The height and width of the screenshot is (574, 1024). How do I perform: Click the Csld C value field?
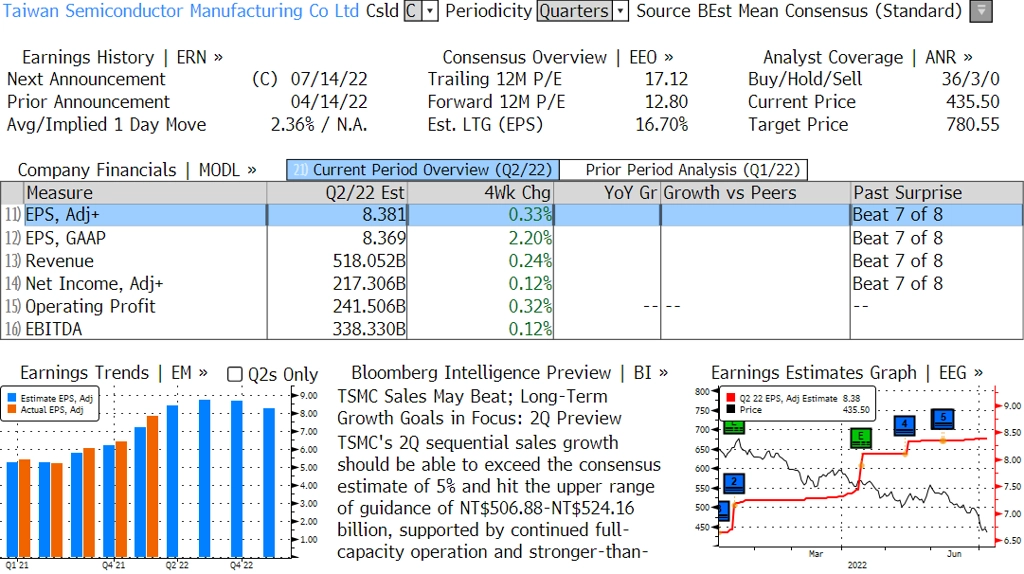(413, 11)
